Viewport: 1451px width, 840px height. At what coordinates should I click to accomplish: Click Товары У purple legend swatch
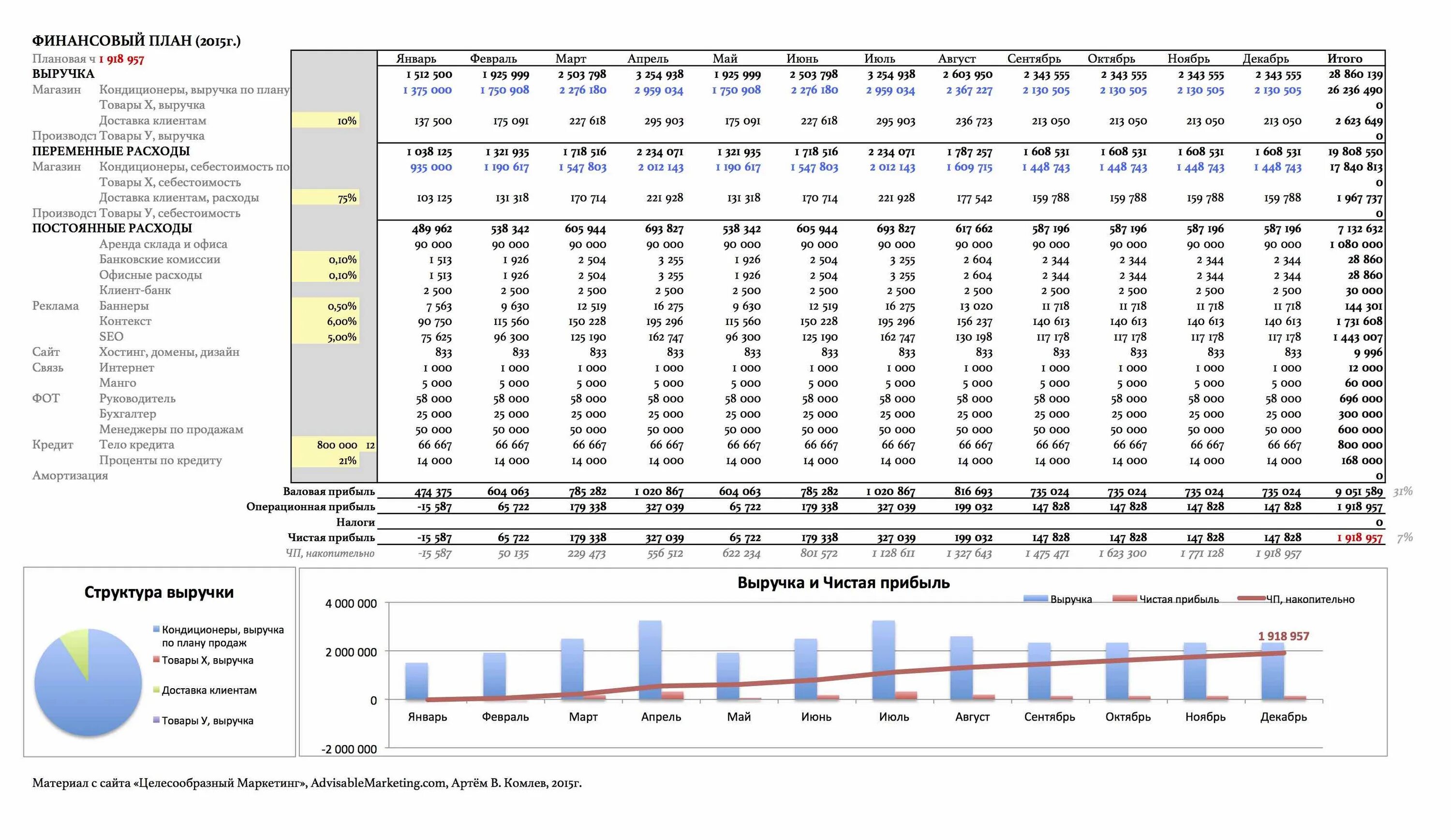point(156,720)
